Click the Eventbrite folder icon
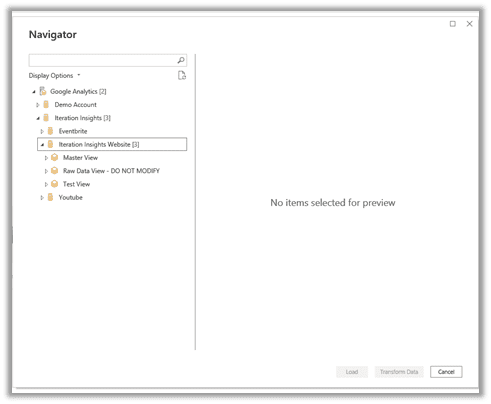Screen dimensions: 491x404 [50, 131]
